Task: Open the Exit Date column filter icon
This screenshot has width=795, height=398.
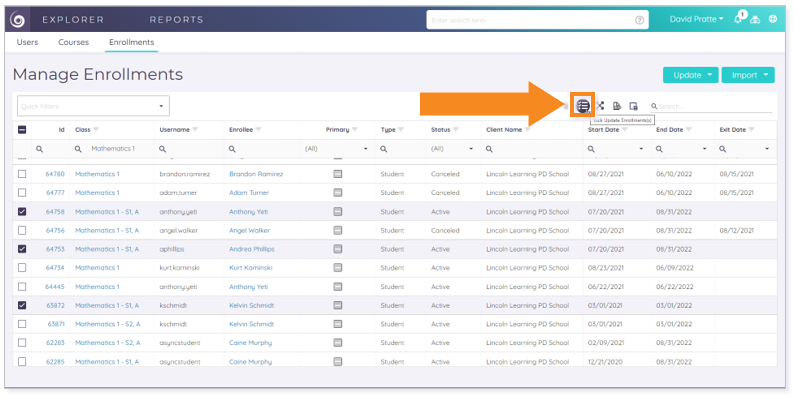Action: (751, 130)
